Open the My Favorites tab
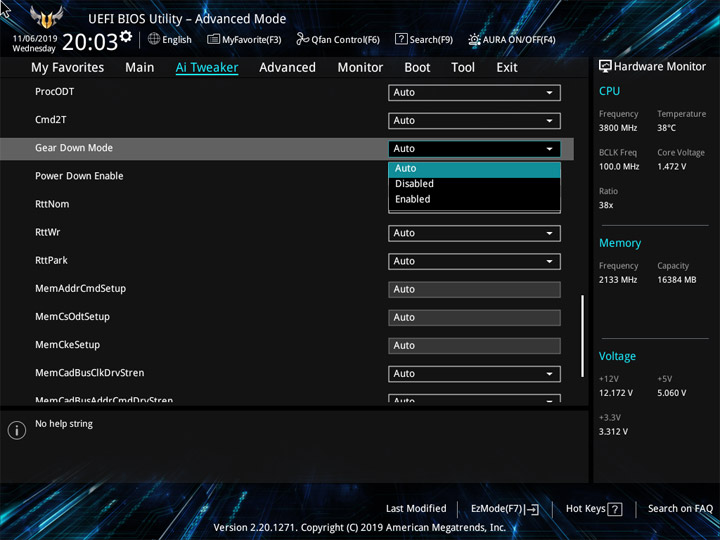 tap(68, 68)
